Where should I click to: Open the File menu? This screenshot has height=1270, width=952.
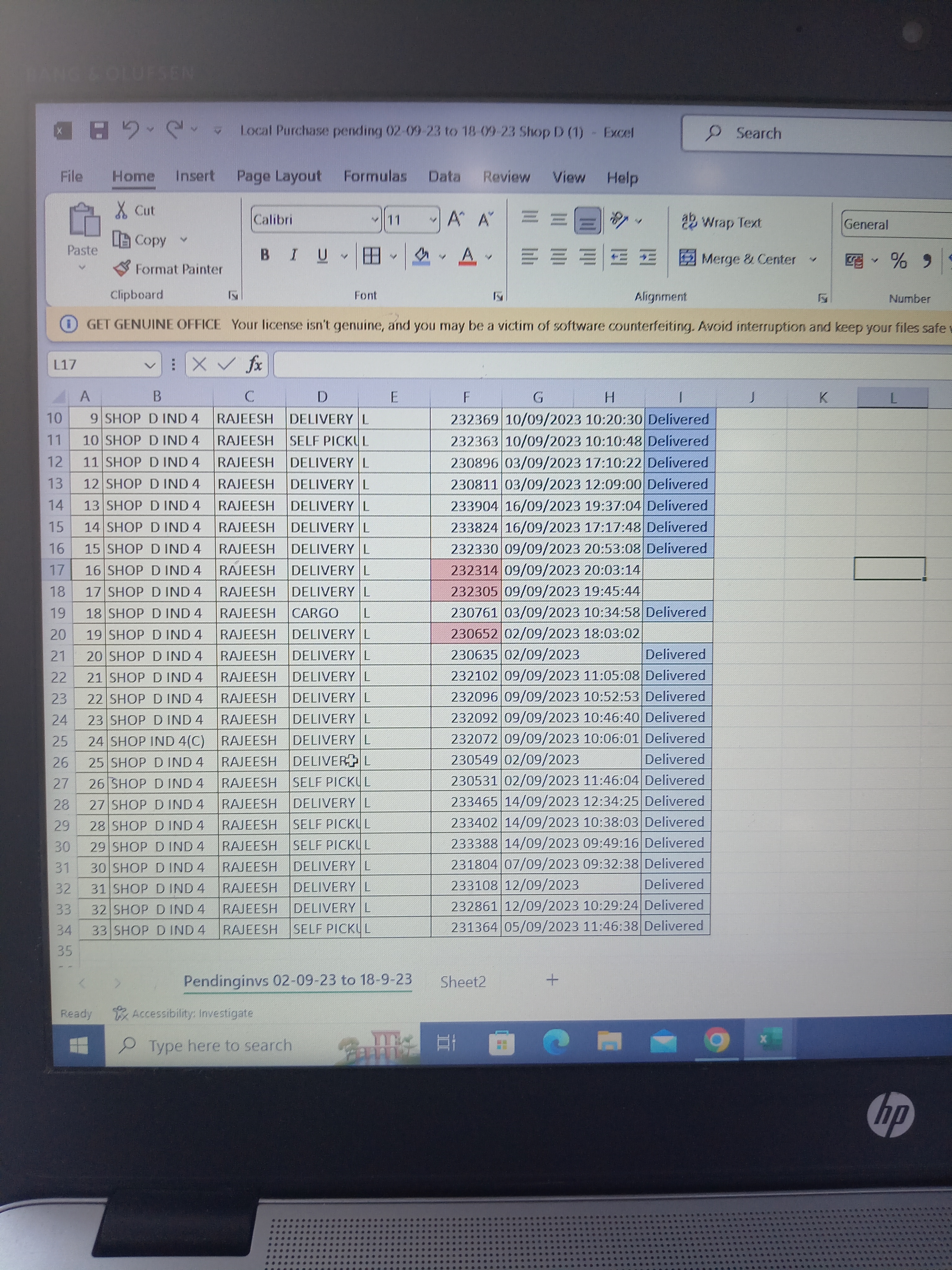(72, 176)
